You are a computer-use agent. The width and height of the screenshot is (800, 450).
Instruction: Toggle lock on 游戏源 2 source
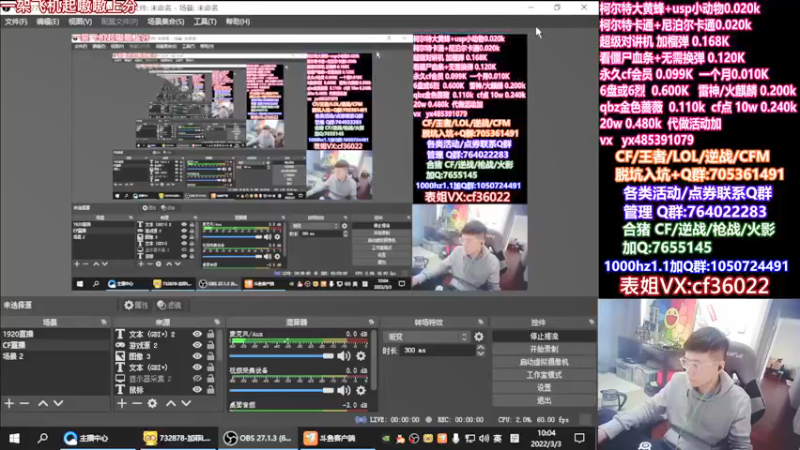211,345
